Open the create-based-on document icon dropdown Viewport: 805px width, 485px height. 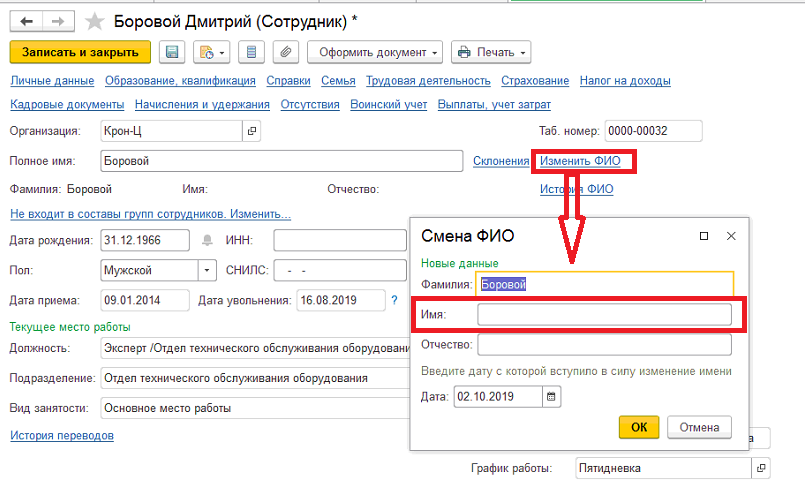(x=212, y=52)
